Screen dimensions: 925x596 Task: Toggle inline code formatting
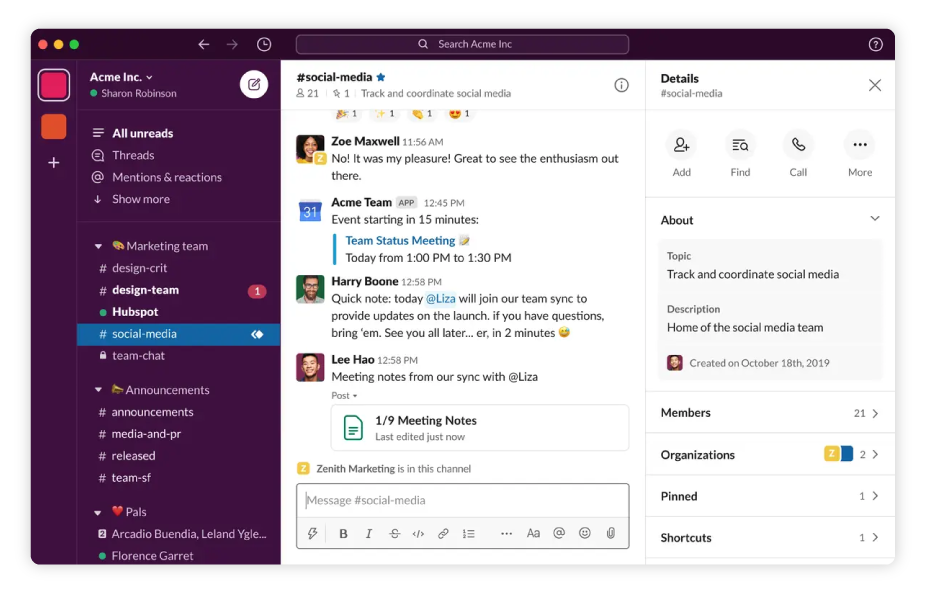(418, 533)
